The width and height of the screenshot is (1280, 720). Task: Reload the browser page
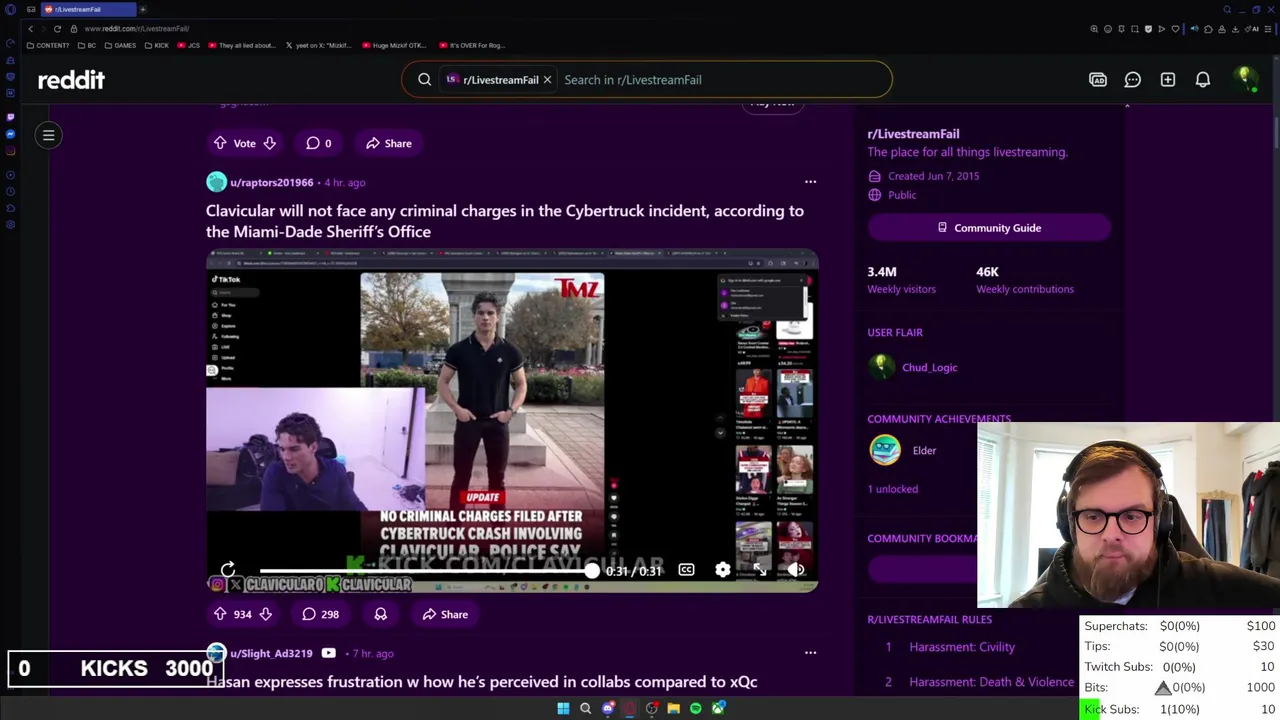pos(57,29)
